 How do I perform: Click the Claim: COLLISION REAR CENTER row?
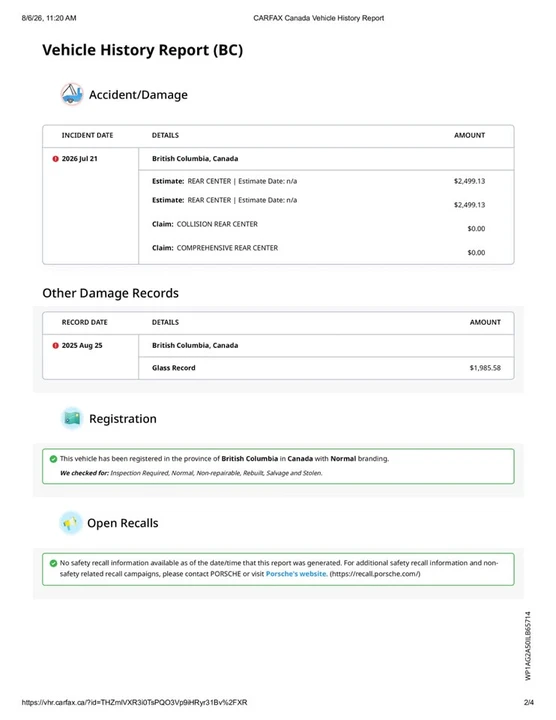pos(326,226)
